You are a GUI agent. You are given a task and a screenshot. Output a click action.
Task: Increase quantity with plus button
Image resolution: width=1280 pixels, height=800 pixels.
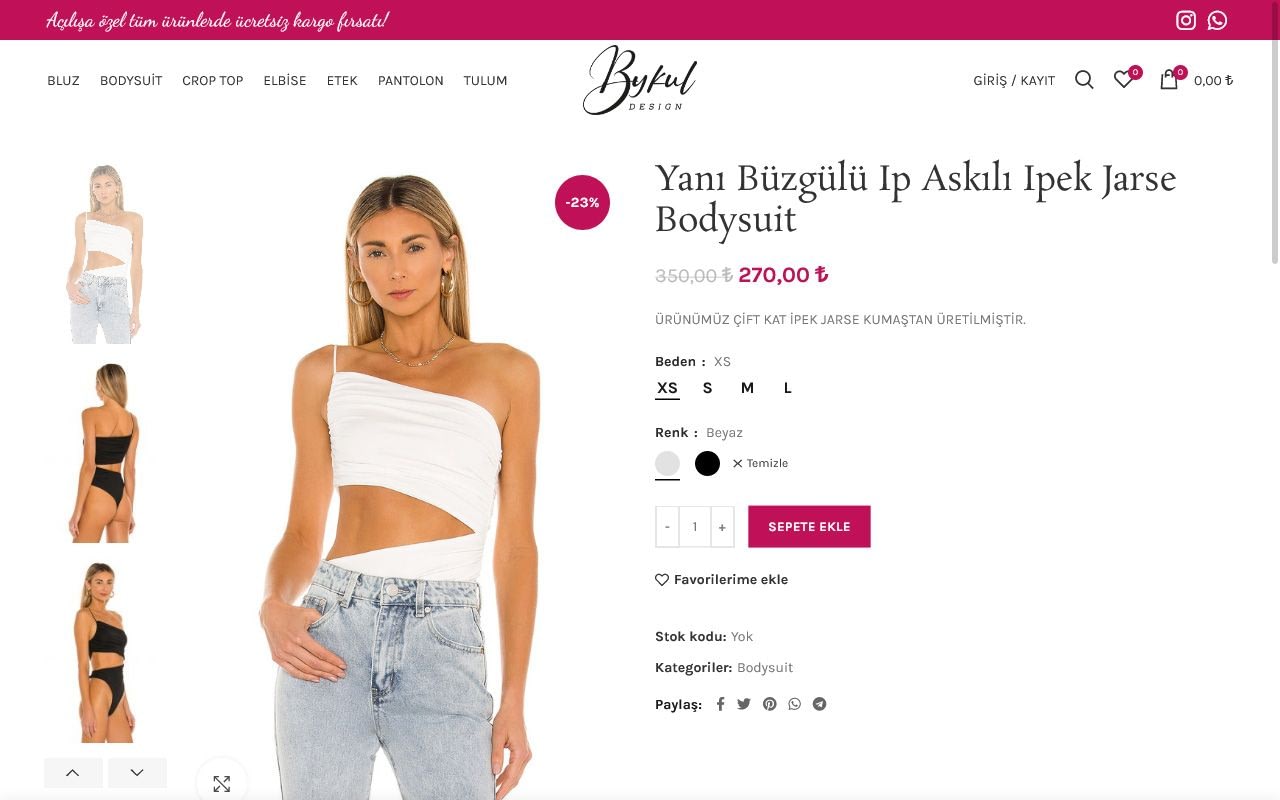click(722, 527)
